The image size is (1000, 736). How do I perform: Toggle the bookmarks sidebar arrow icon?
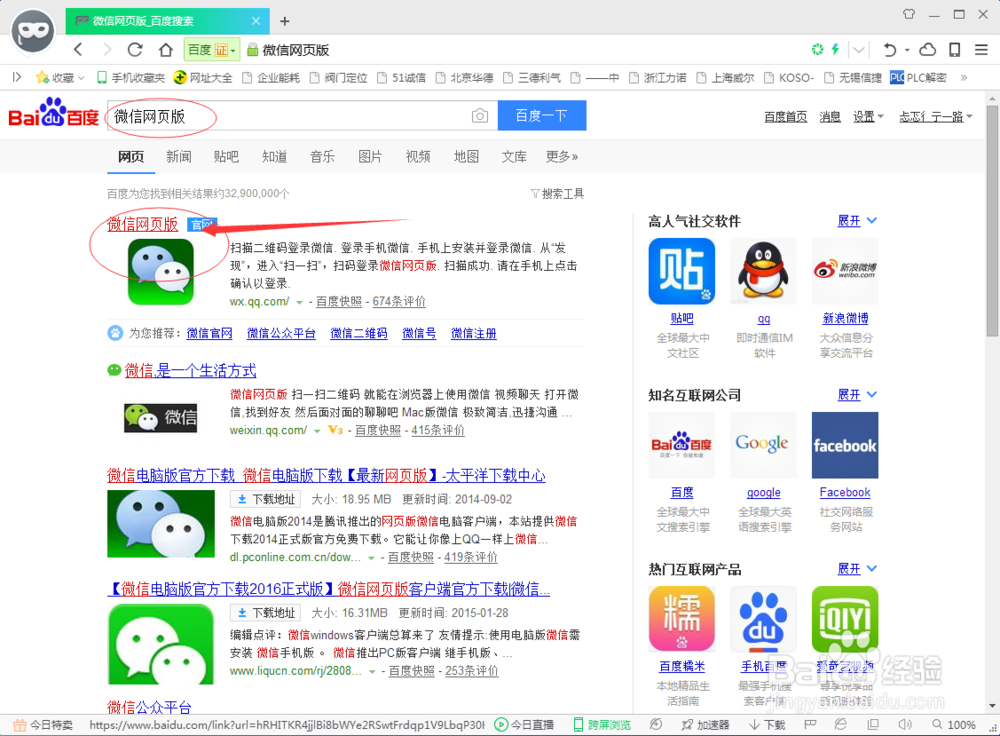point(17,77)
